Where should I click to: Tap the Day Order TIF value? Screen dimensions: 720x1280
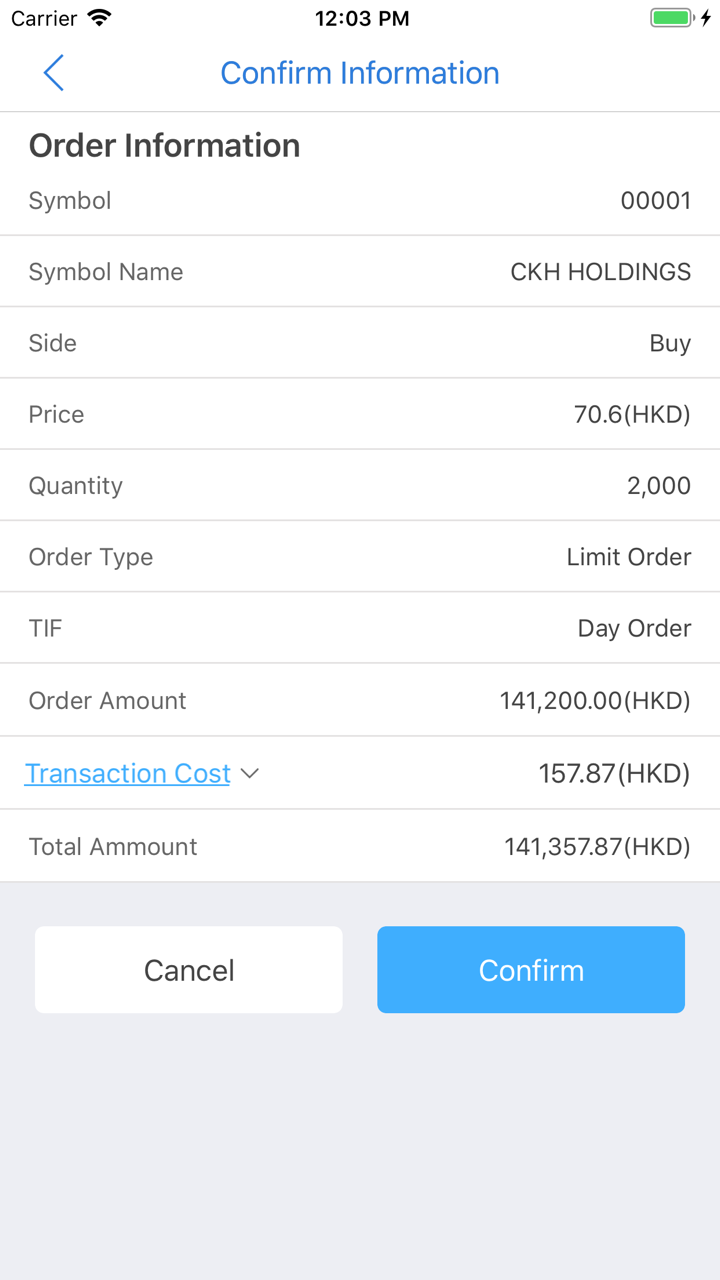[x=634, y=628]
